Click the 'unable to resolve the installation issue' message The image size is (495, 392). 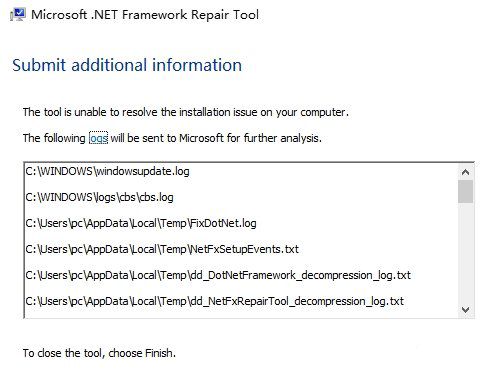186,112
